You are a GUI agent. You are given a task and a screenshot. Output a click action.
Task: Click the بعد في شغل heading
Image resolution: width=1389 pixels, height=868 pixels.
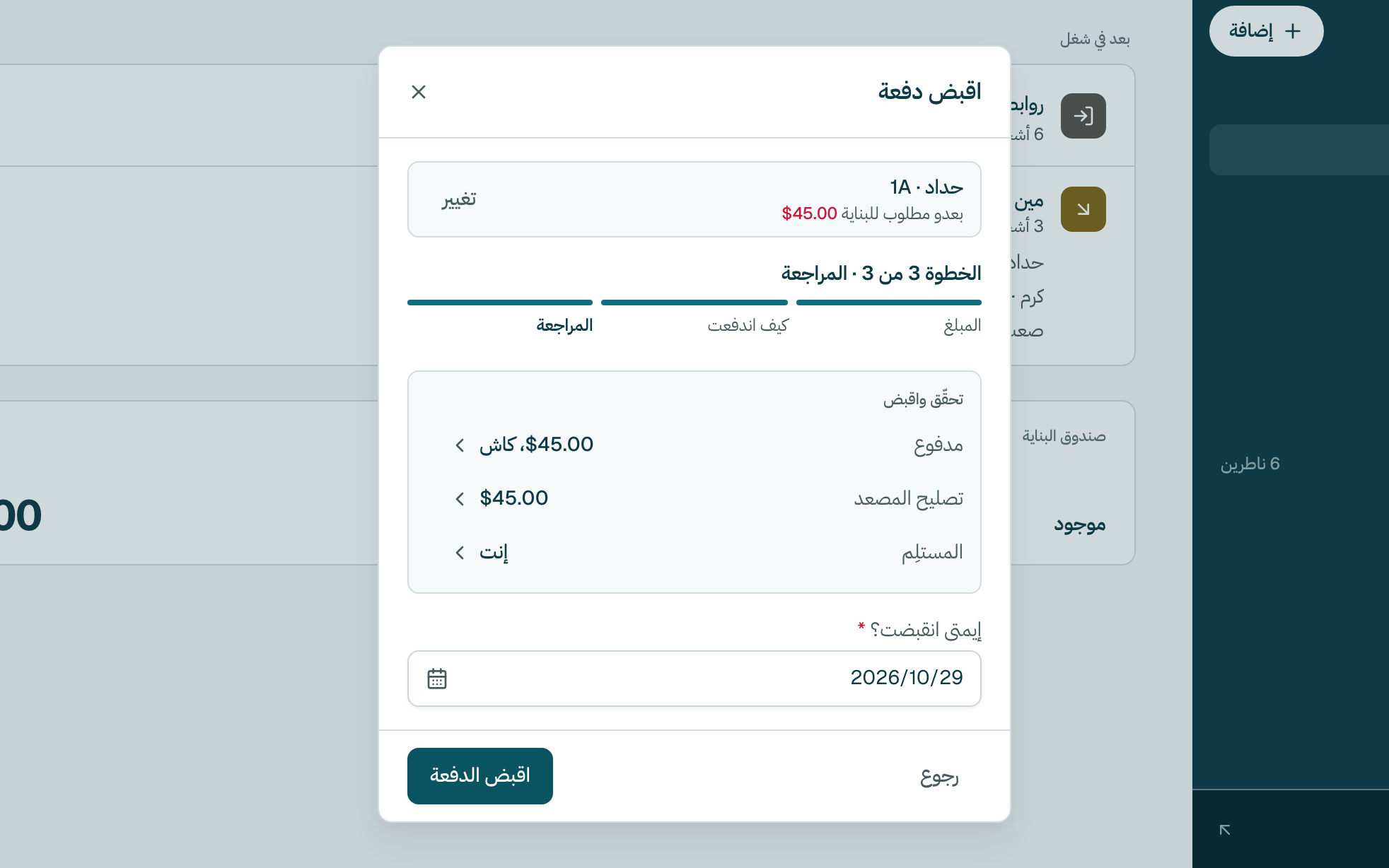(1095, 39)
